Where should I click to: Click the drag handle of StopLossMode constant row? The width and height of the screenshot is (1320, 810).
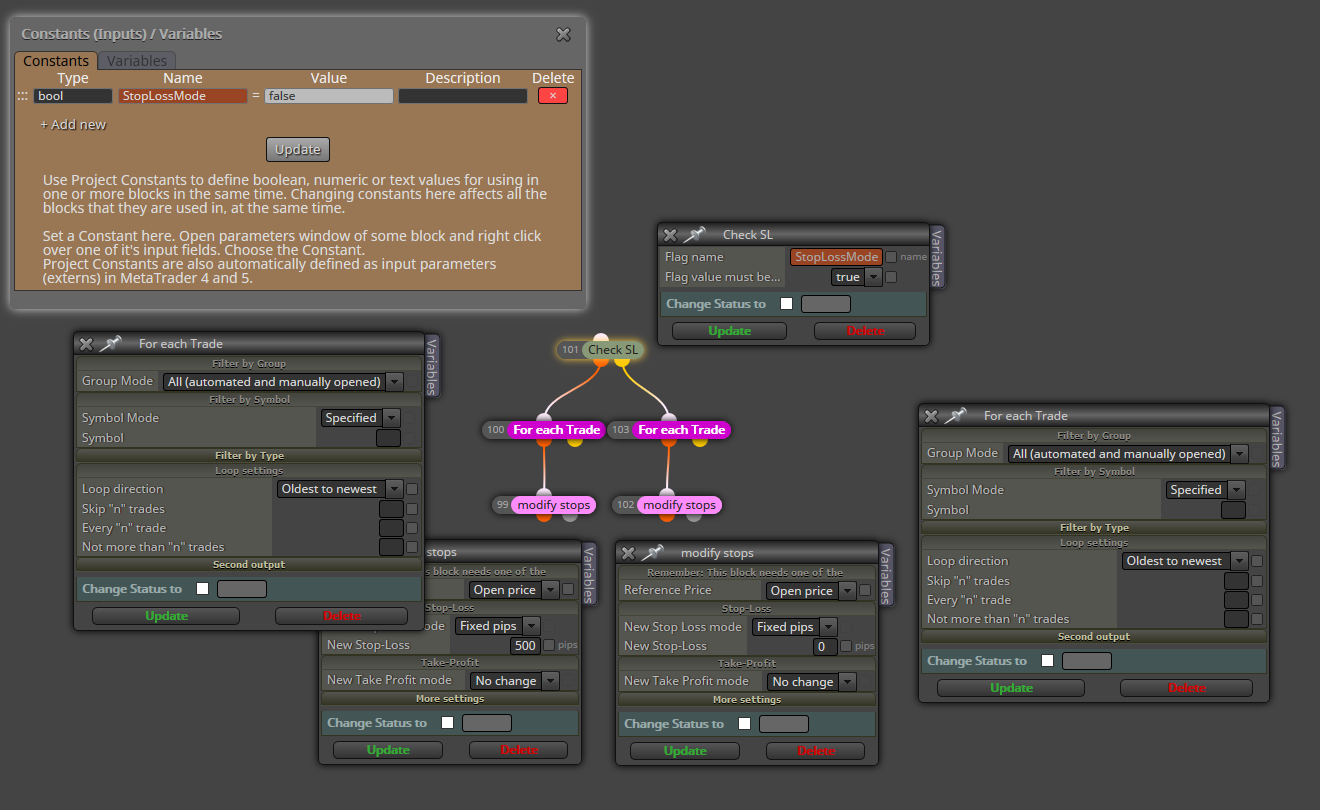pyautogui.click(x=22, y=96)
